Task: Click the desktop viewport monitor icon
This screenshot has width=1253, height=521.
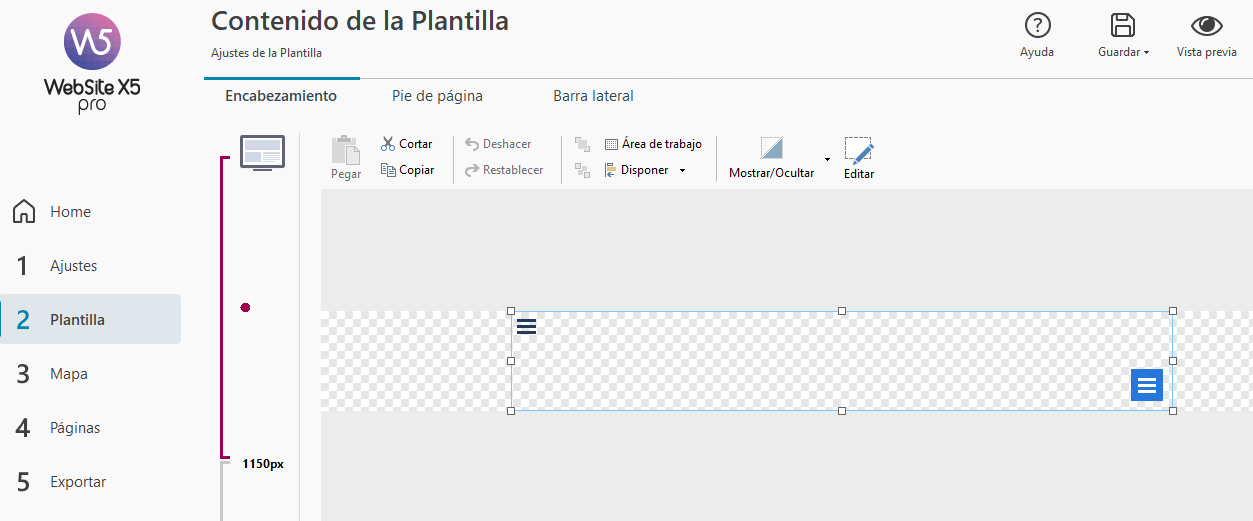Action: (x=262, y=152)
